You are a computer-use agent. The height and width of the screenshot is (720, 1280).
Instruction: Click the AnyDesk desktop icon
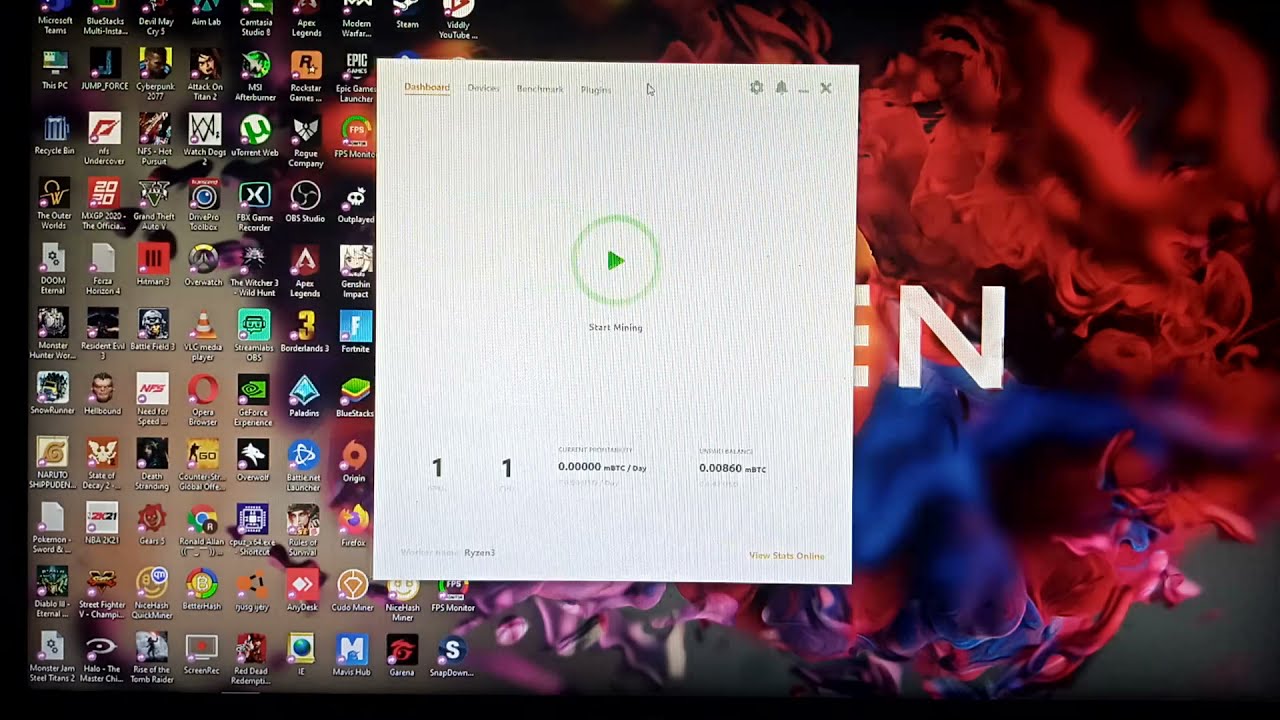click(302, 590)
